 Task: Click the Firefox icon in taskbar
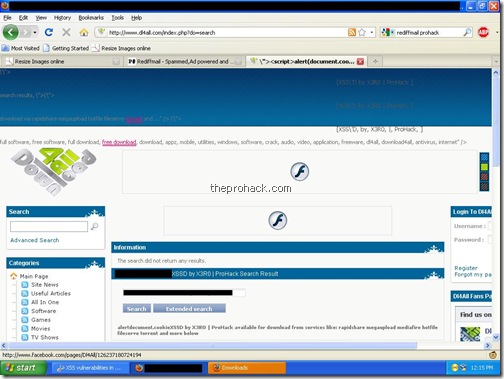(x=139, y=368)
